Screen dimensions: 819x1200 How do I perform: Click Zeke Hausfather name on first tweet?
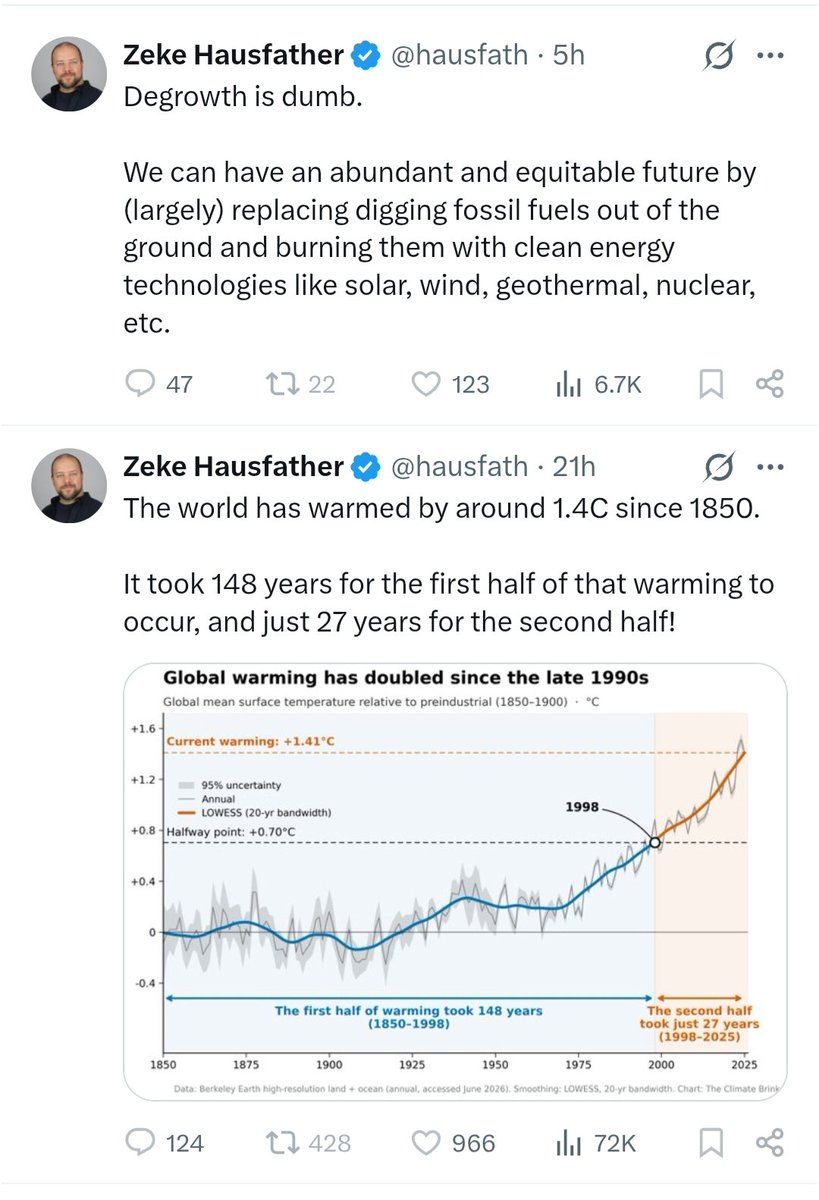pos(233,55)
